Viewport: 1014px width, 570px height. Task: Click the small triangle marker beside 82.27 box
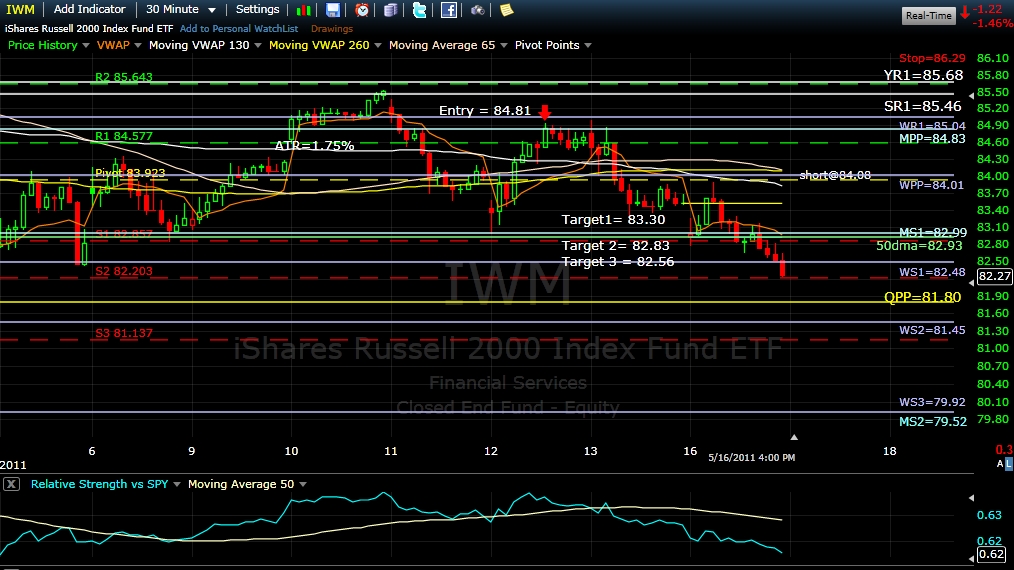tap(971, 283)
